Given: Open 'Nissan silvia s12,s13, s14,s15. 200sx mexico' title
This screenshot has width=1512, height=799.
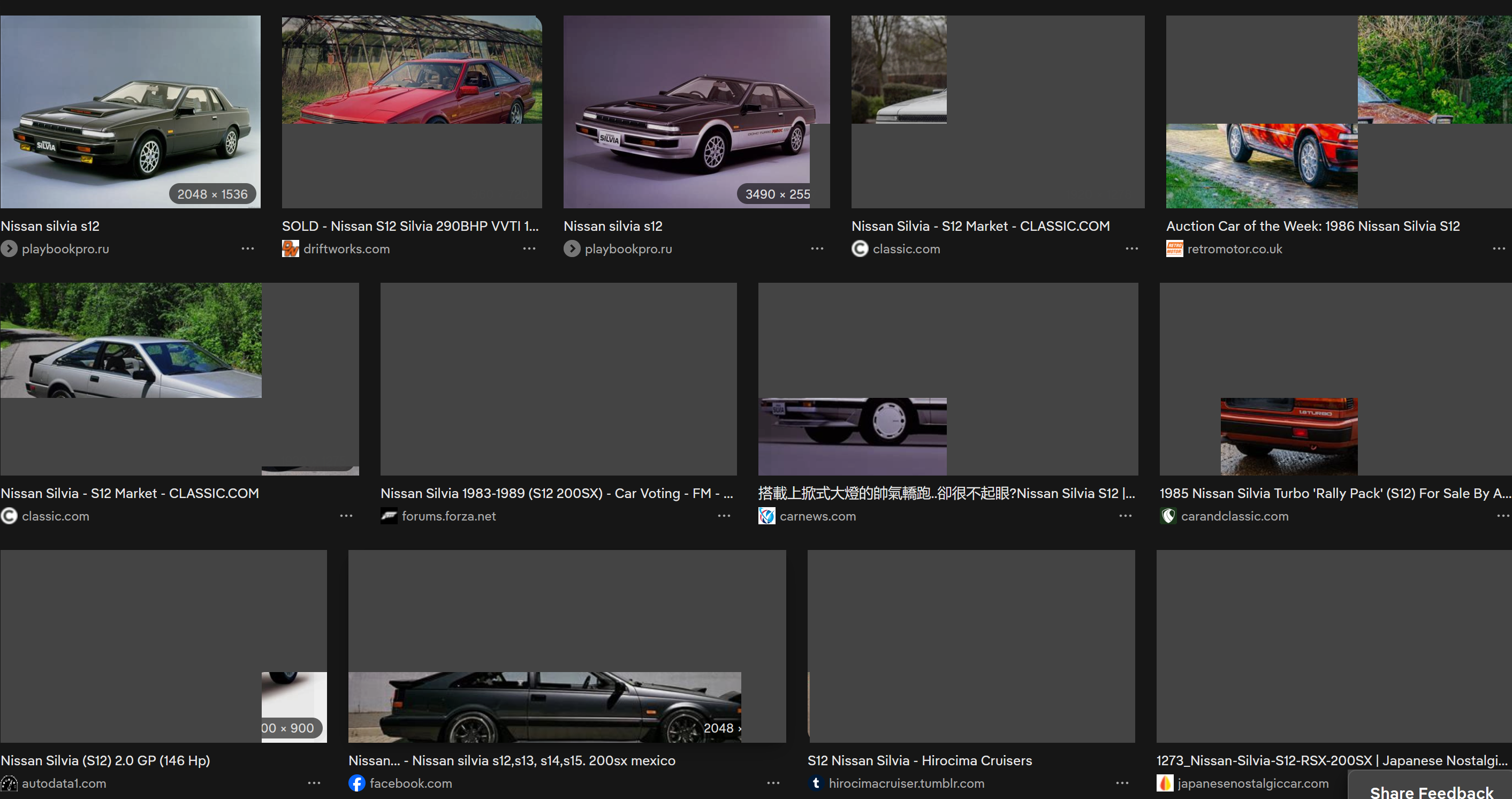Looking at the screenshot, I should 512,761.
